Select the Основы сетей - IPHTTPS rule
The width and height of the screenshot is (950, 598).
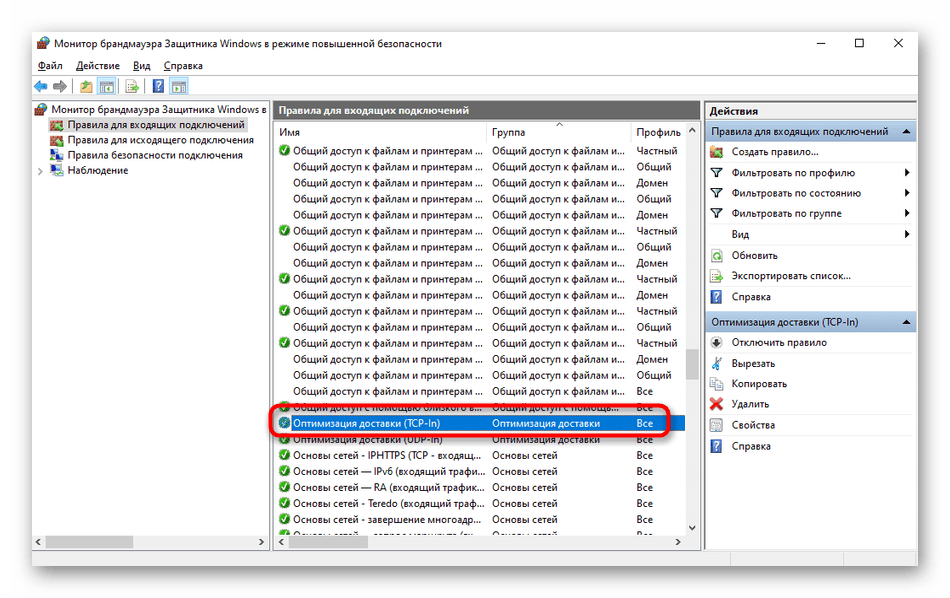480,456
